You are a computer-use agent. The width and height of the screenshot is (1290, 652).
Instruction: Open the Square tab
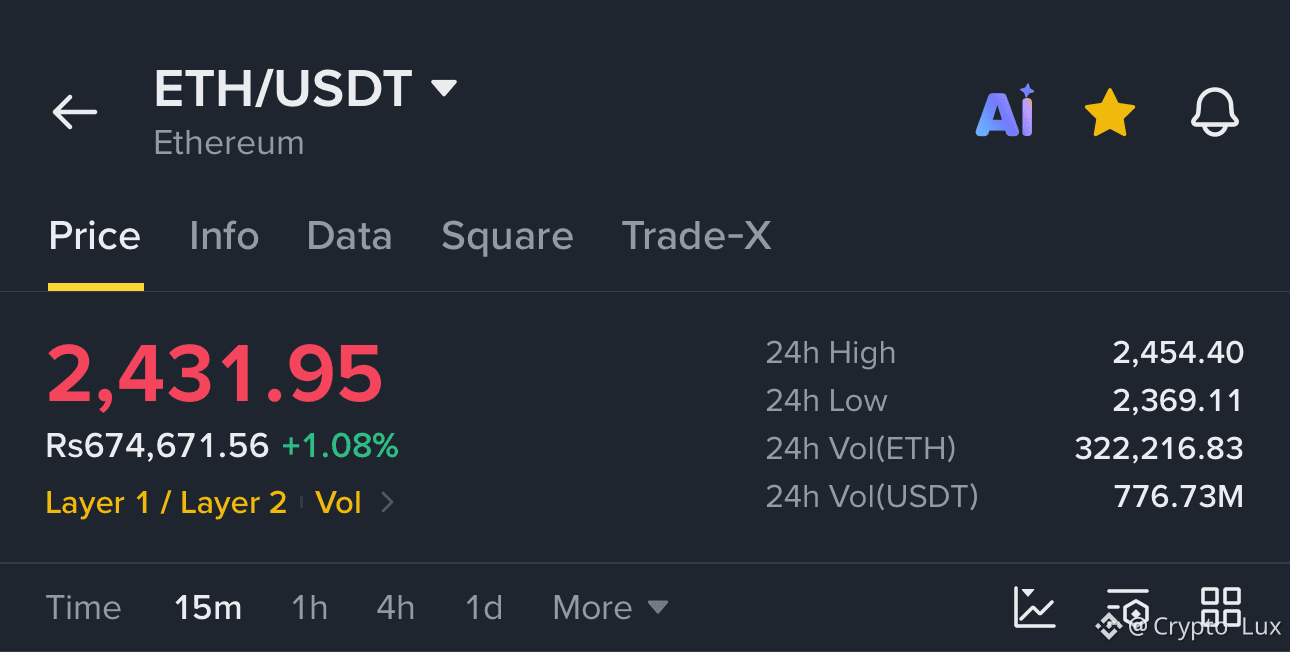(x=507, y=237)
